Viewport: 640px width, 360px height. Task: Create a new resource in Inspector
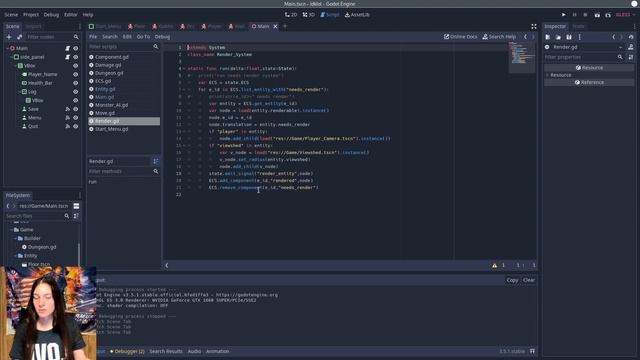(548, 37)
